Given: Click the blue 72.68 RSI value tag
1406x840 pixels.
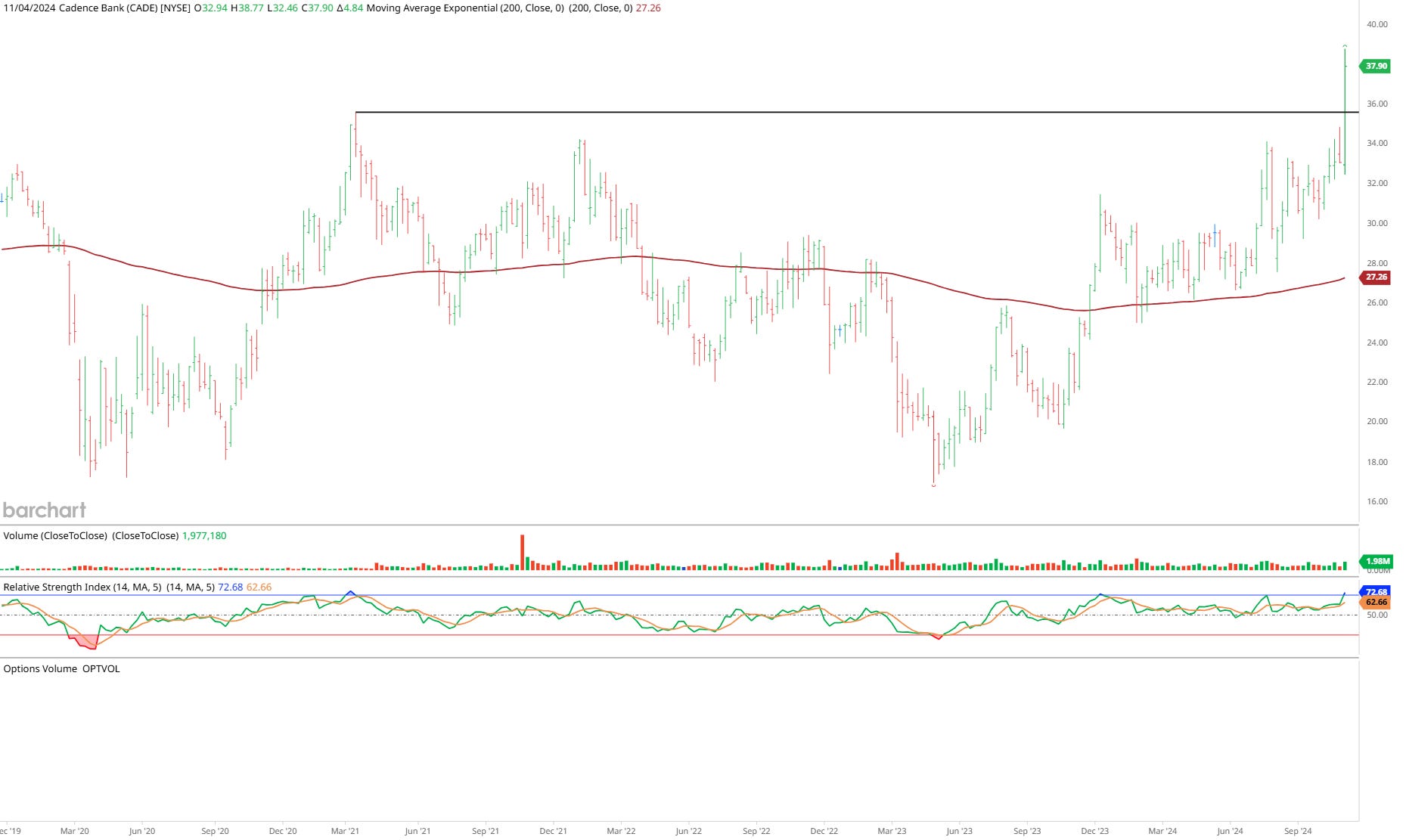Looking at the screenshot, I should point(1376,592).
